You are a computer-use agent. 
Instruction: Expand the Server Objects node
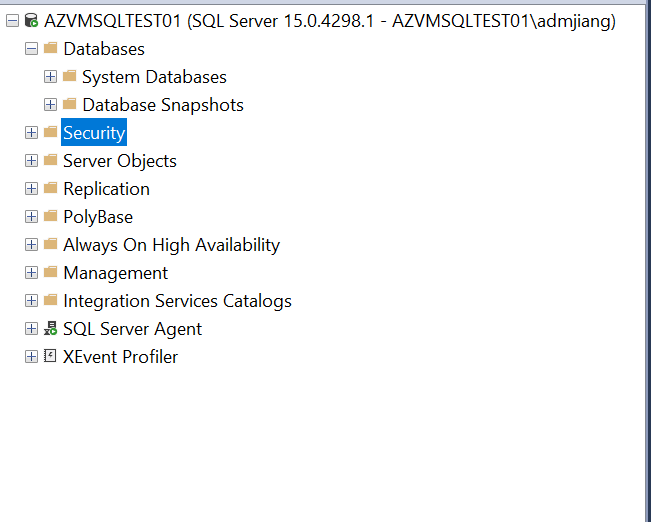click(31, 160)
